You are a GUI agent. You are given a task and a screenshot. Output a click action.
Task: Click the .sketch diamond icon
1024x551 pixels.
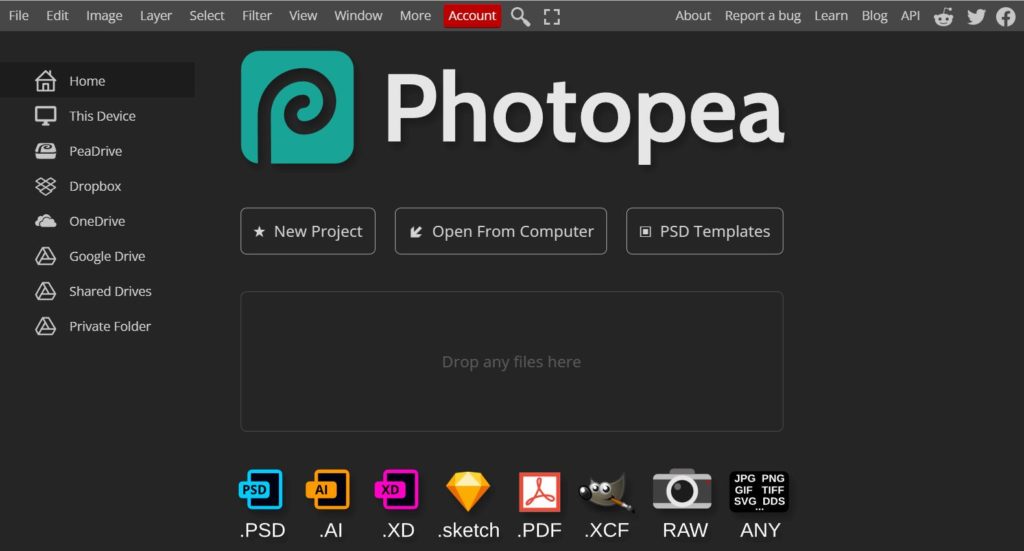468,491
